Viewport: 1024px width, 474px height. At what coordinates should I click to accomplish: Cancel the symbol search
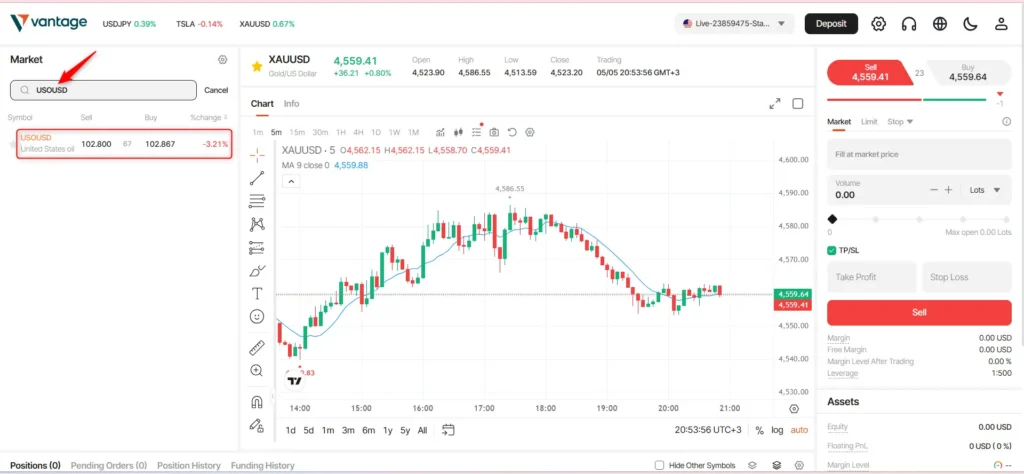point(216,90)
